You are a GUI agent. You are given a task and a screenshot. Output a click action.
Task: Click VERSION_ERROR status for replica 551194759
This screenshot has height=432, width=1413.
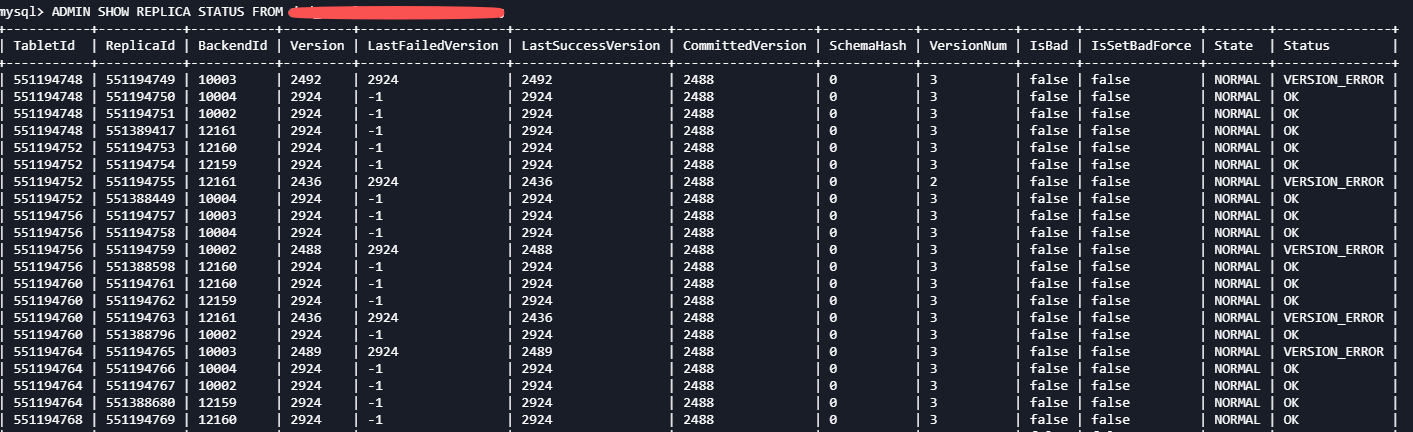tap(1333, 250)
